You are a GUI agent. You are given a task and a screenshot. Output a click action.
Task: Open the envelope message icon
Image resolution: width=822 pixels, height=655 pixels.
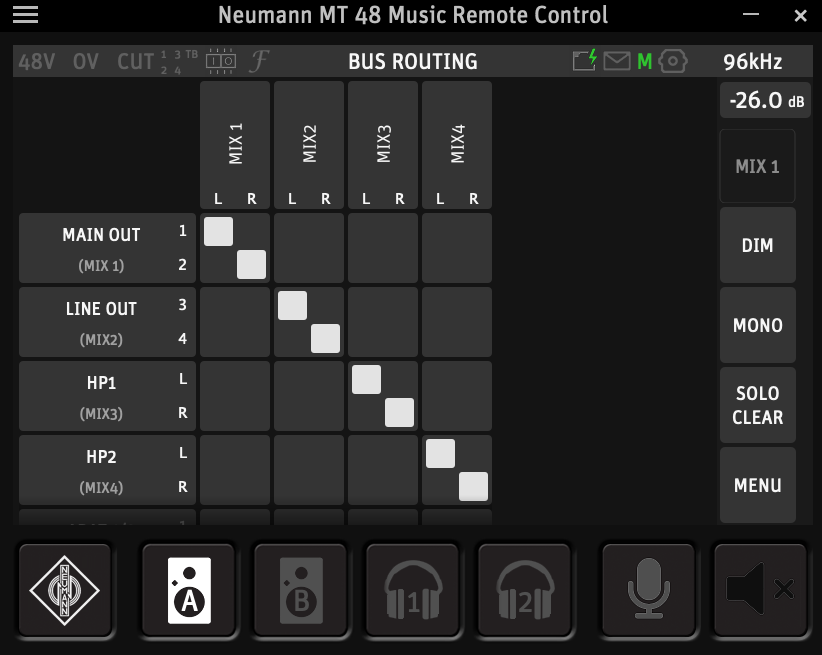point(617,61)
